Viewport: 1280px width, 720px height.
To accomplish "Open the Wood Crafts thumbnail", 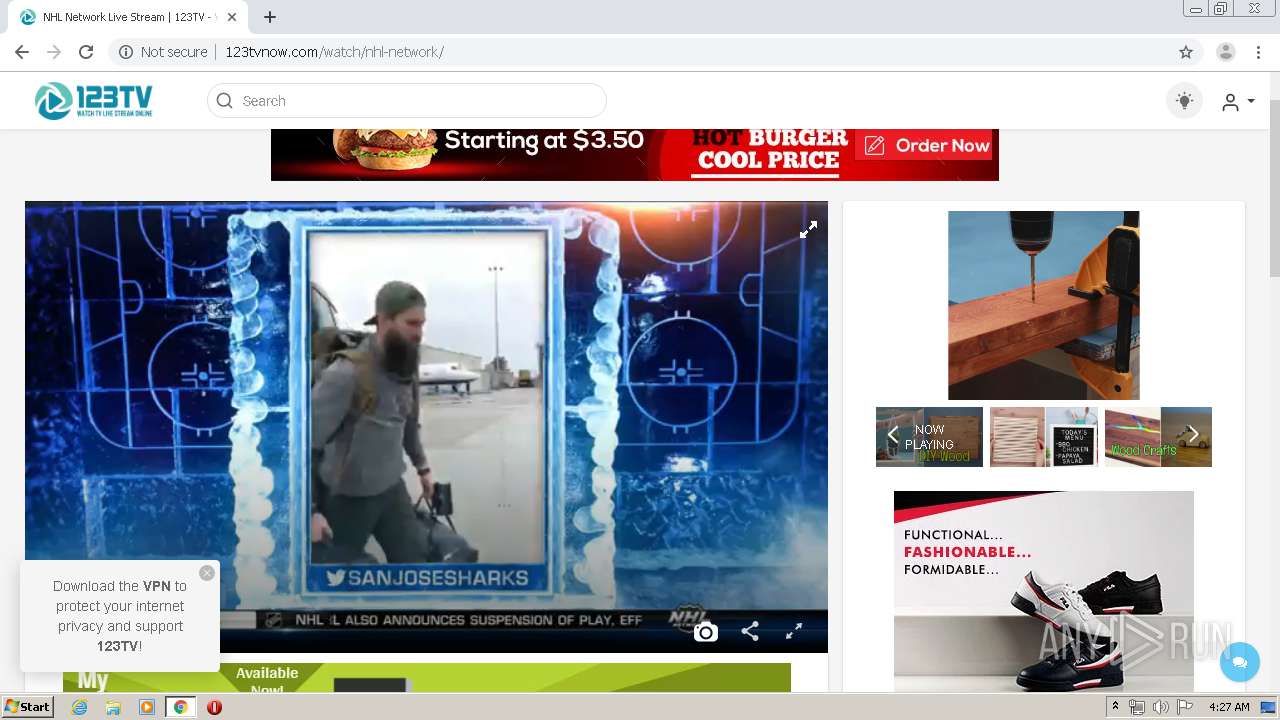I will click(x=1158, y=437).
